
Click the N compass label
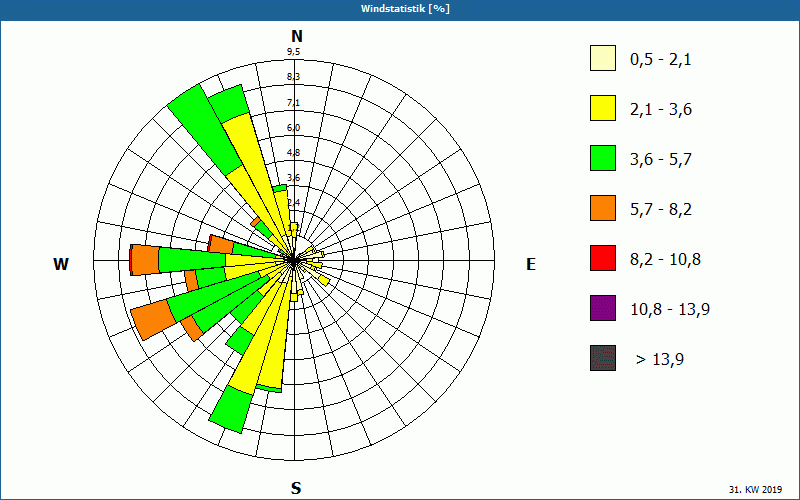297,36
